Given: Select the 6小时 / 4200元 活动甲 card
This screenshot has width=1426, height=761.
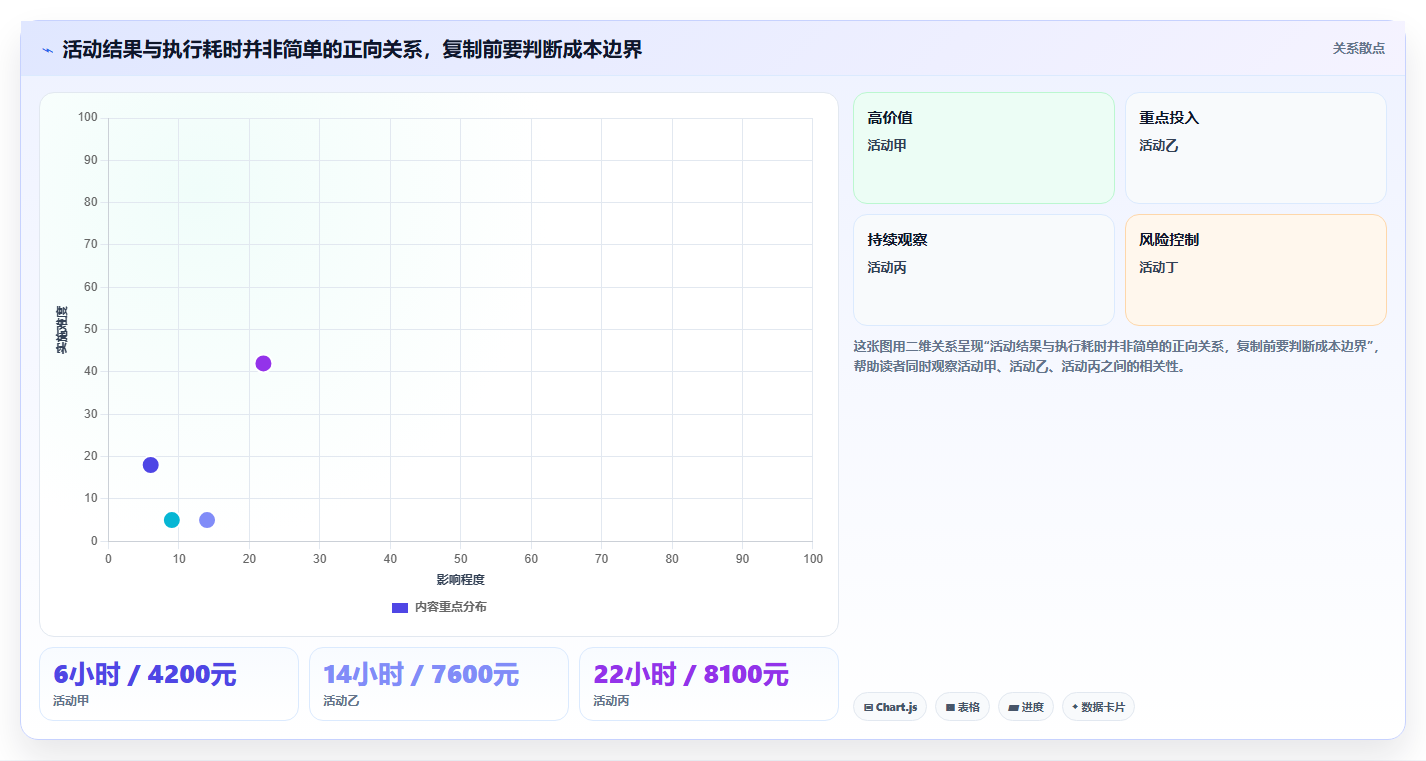Looking at the screenshot, I should coord(169,684).
